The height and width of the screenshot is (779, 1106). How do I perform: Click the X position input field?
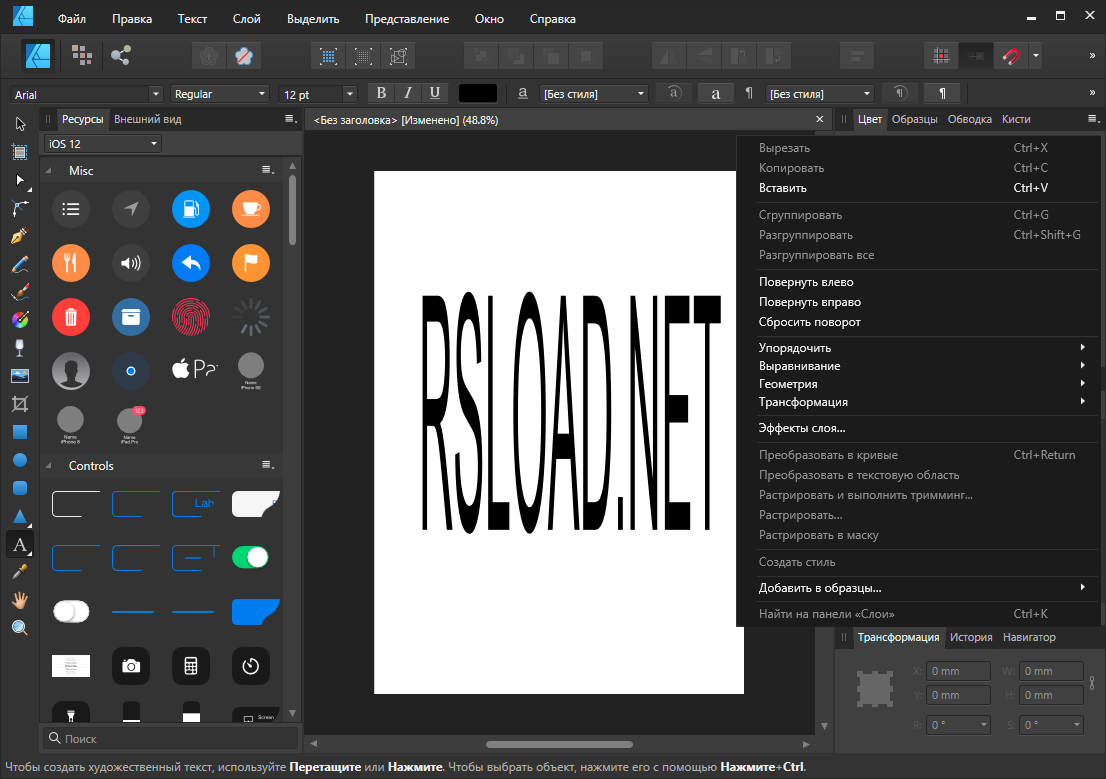(958, 671)
